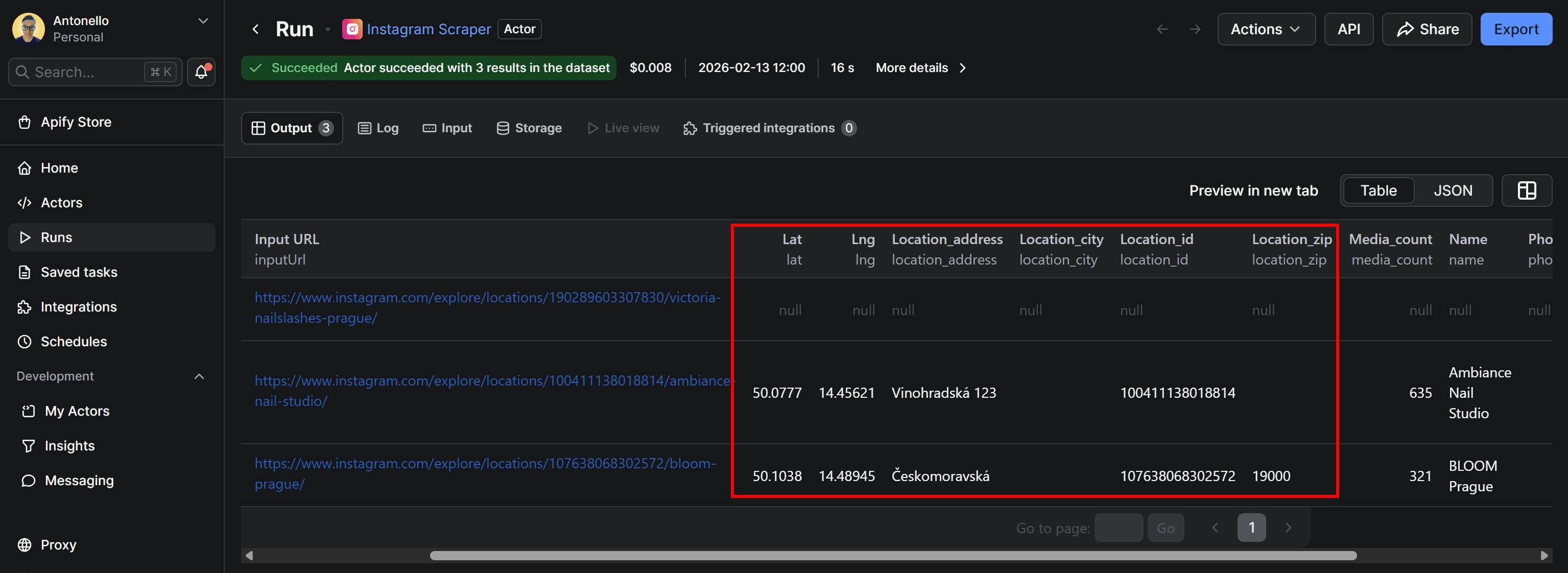
Task: Expand the Antonello account menu
Action: pos(203,20)
